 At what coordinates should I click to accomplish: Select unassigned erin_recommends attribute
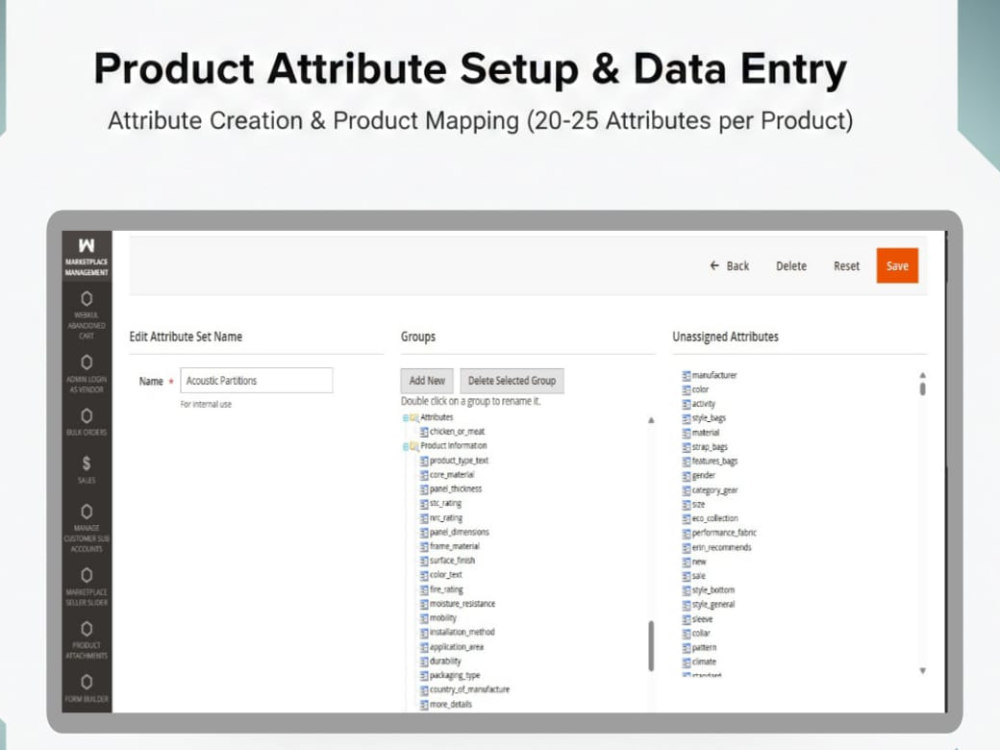[717, 547]
